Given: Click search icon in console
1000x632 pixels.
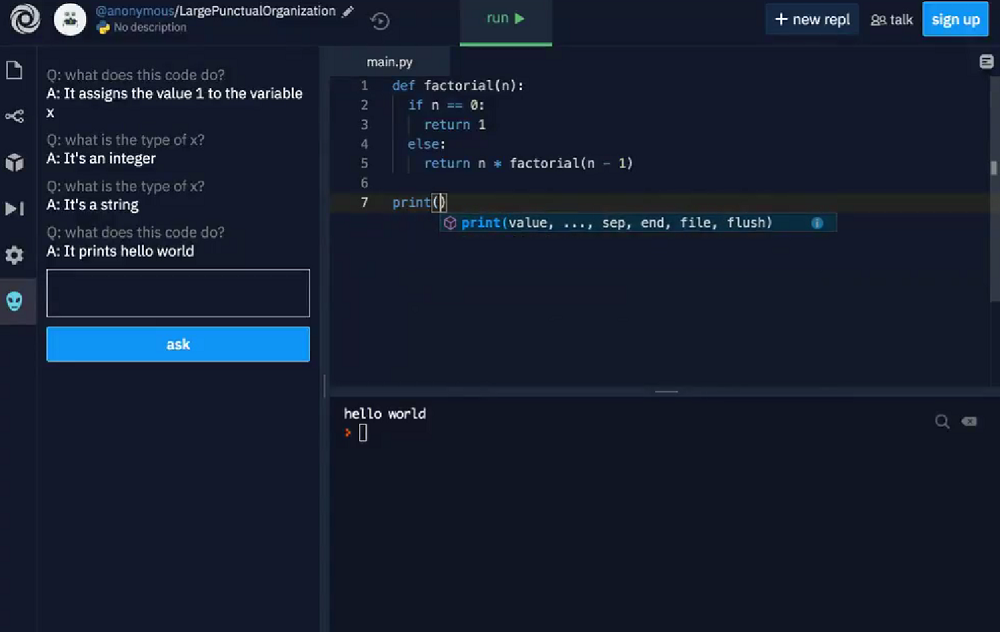Looking at the screenshot, I should click(x=942, y=422).
